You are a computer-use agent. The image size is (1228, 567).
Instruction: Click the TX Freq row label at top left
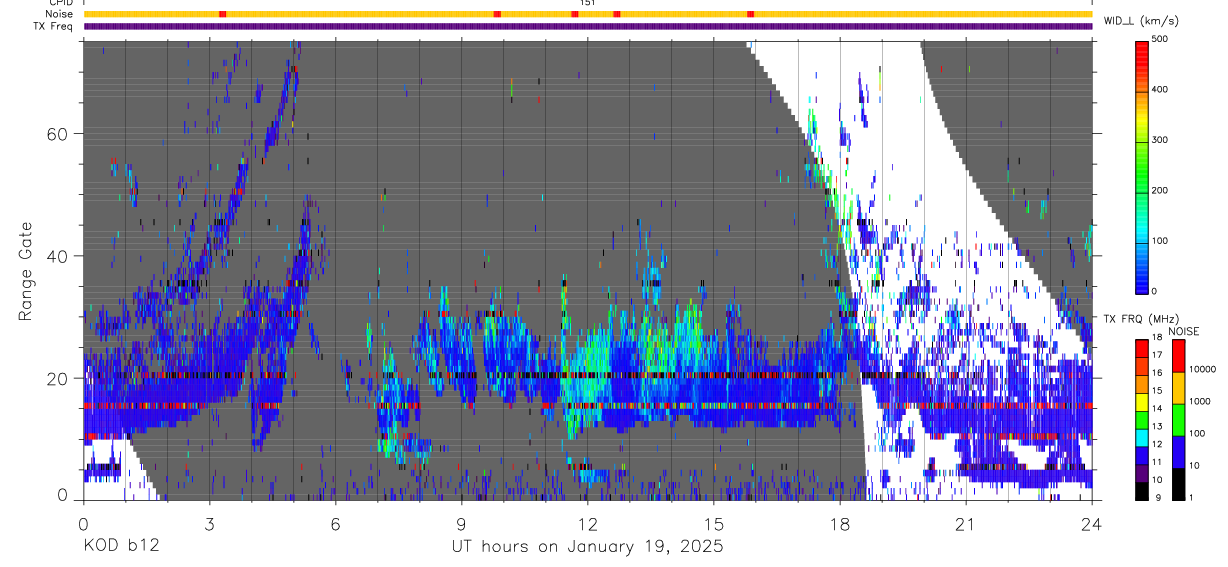pyautogui.click(x=54, y=26)
